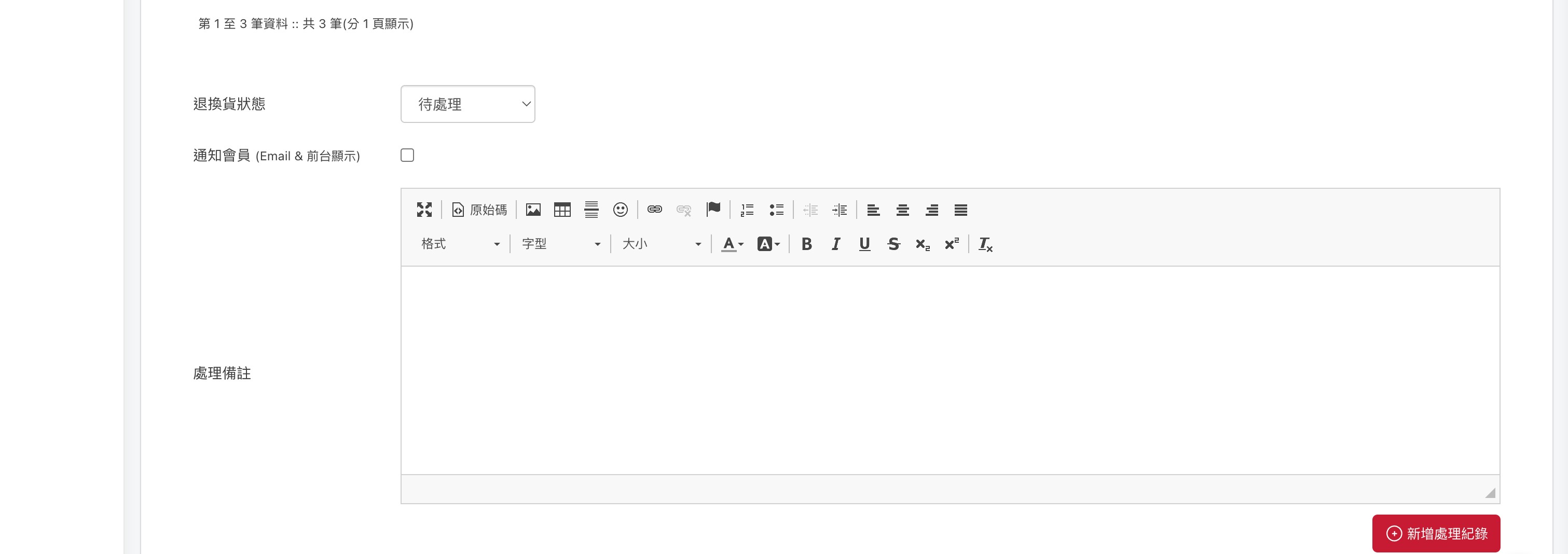Open the 退換貨狀態 status dropdown
The image size is (1568, 554).
pos(467,104)
